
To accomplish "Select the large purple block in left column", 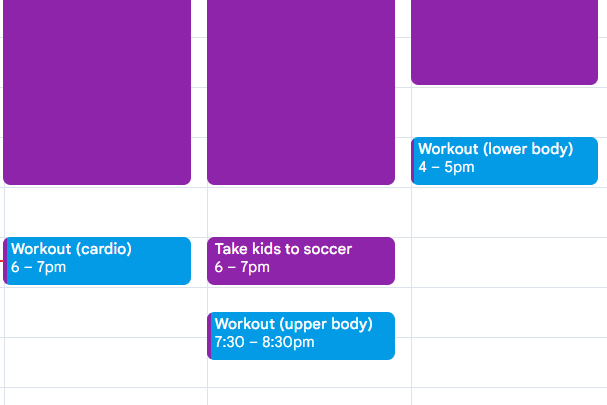I will (97, 90).
